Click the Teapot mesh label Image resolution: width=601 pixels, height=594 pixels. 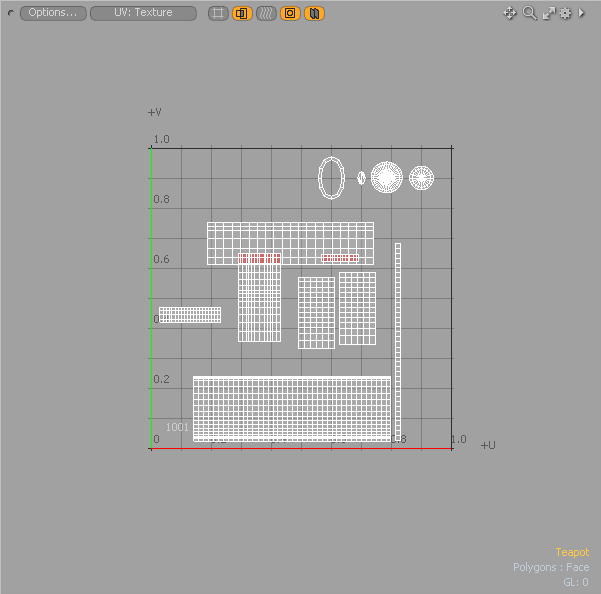tap(572, 552)
